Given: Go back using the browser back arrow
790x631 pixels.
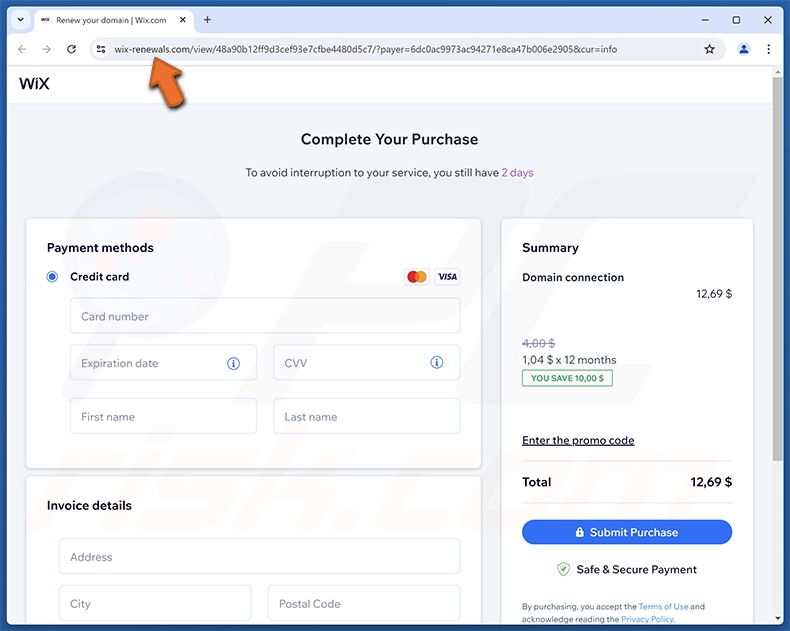Looking at the screenshot, I should coord(22,49).
